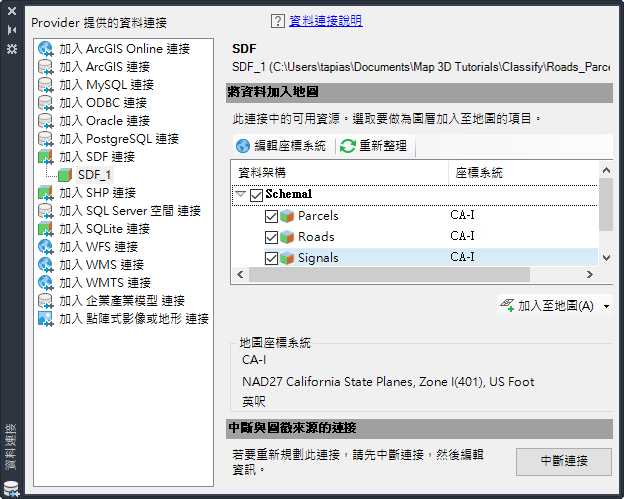This screenshot has width=624, height=499.
Task: Select 加入 SHP 連接 provider
Action: [x=98, y=193]
